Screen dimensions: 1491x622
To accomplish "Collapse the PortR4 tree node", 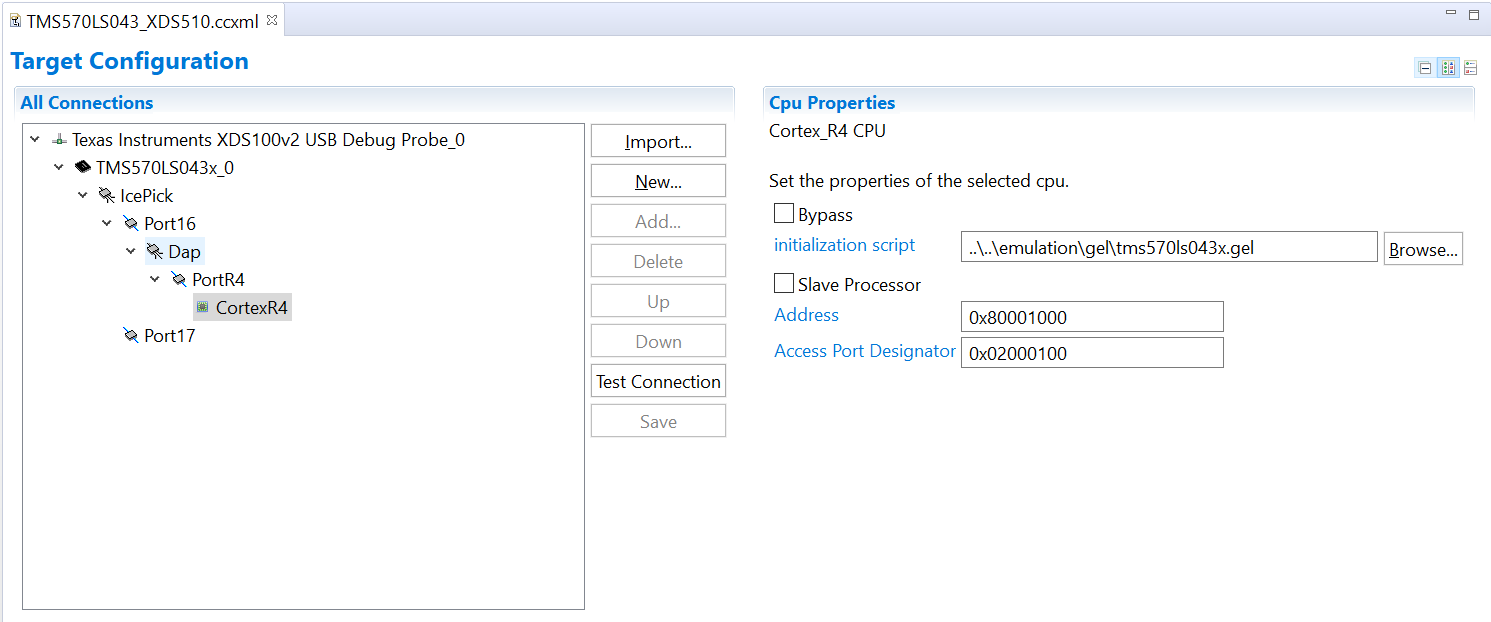I will pos(155,280).
